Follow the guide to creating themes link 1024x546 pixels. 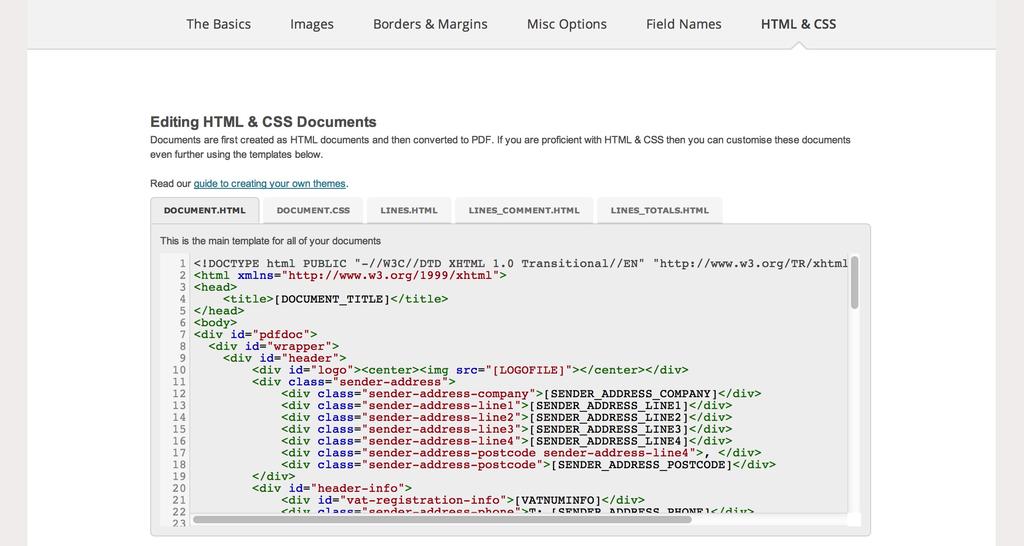(269, 184)
